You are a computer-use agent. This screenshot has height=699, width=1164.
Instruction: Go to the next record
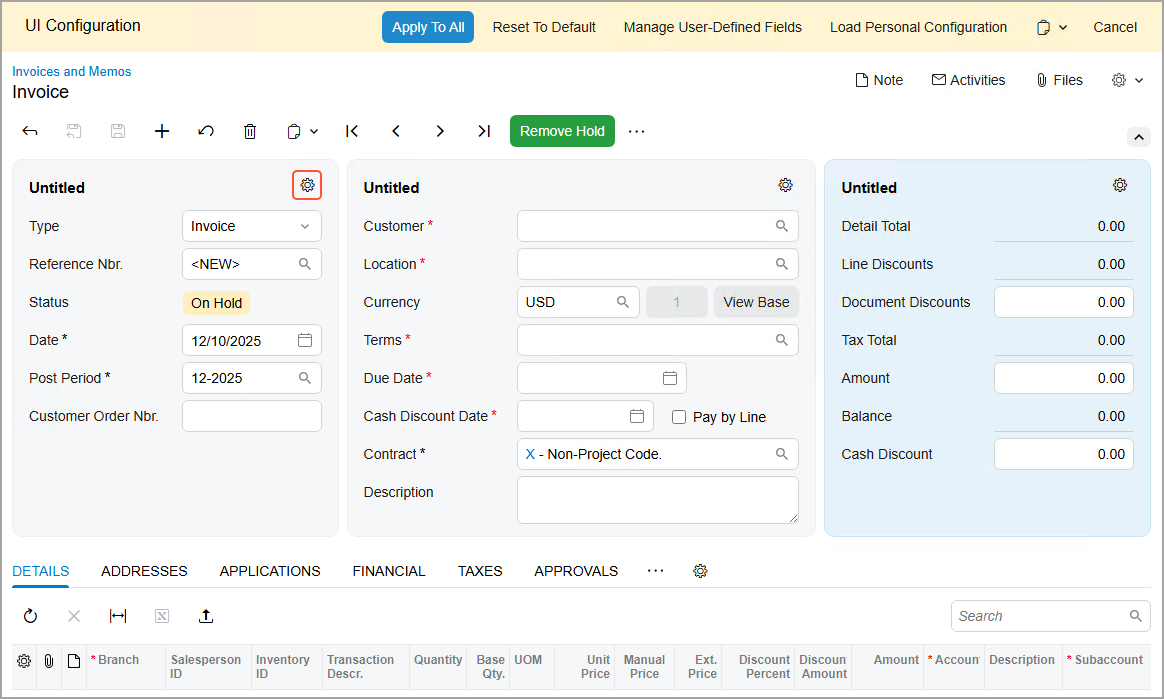pyautogui.click(x=440, y=131)
